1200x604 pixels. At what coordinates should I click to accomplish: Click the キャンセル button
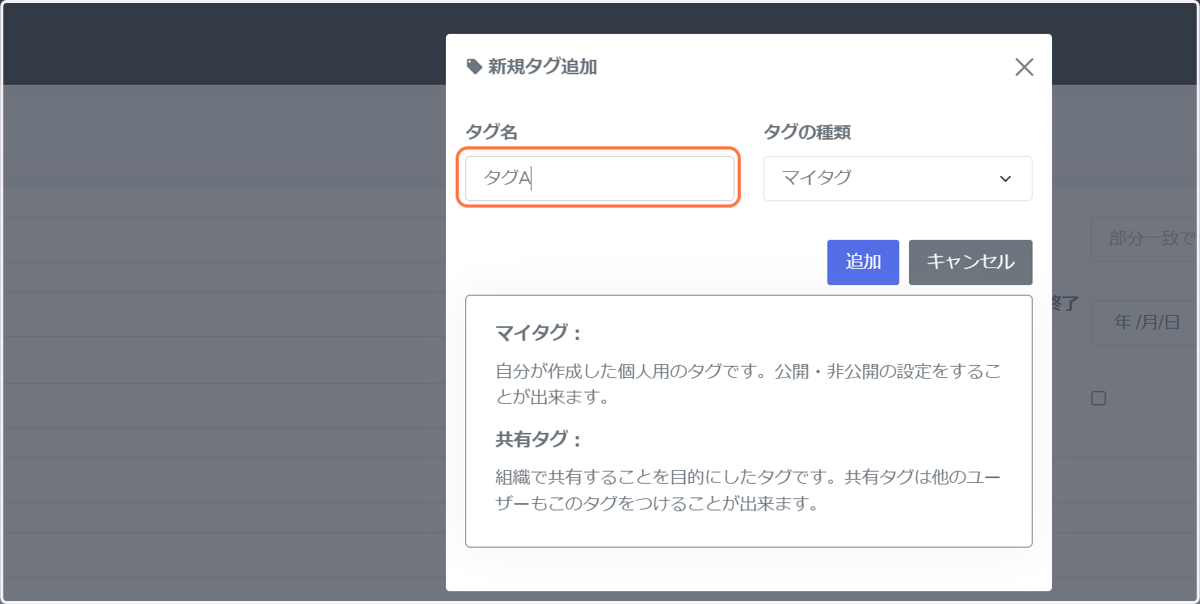tap(970, 262)
